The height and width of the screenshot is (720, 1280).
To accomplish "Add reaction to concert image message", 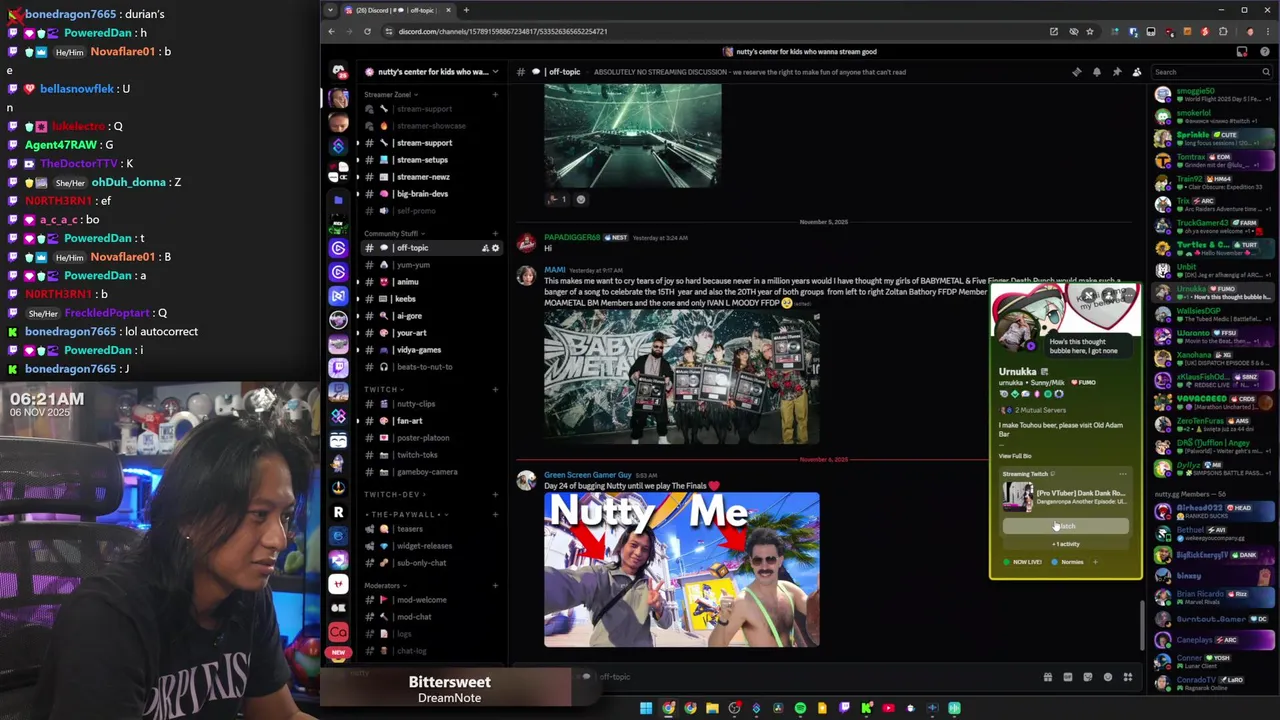I will (581, 199).
